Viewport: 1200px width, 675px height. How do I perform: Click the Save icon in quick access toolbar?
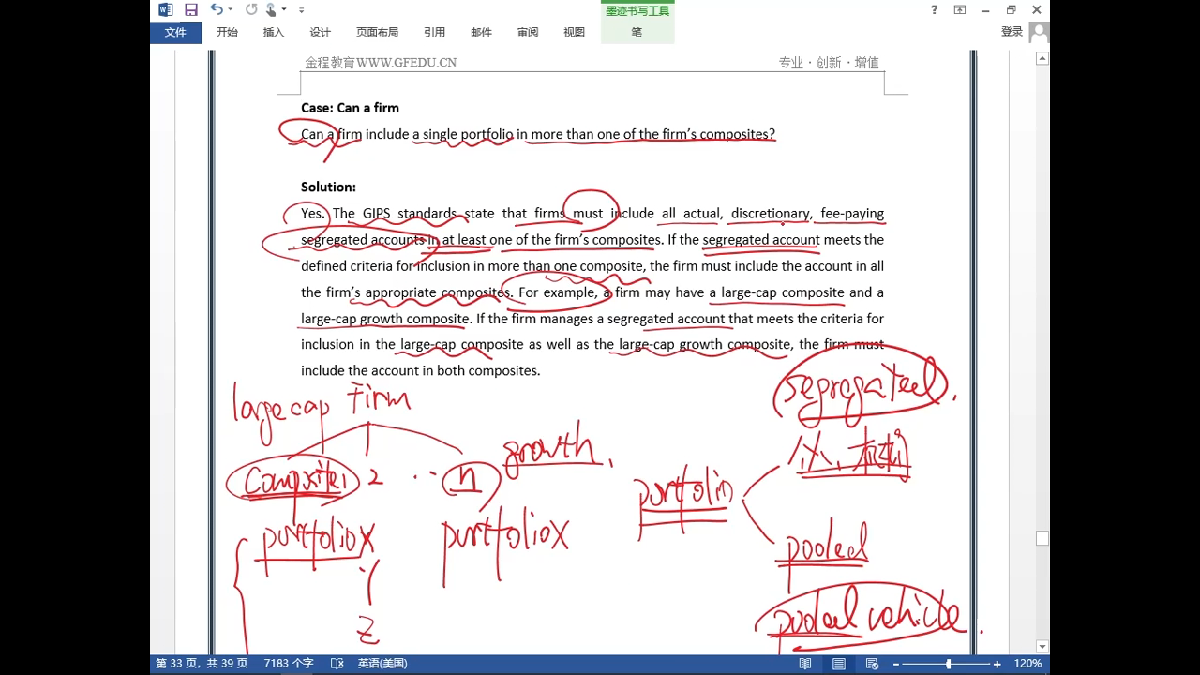tap(191, 10)
